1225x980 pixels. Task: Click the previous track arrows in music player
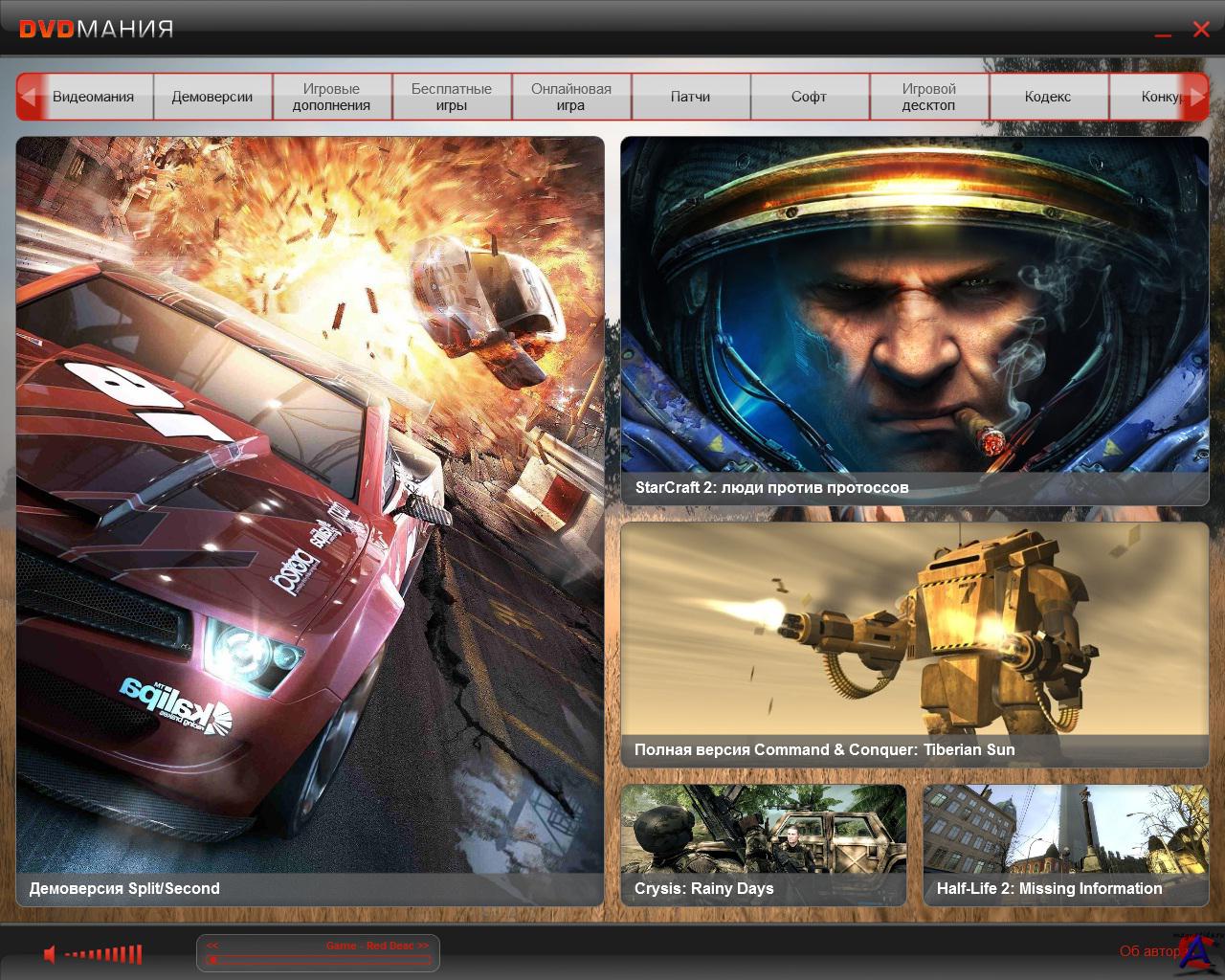pos(212,946)
